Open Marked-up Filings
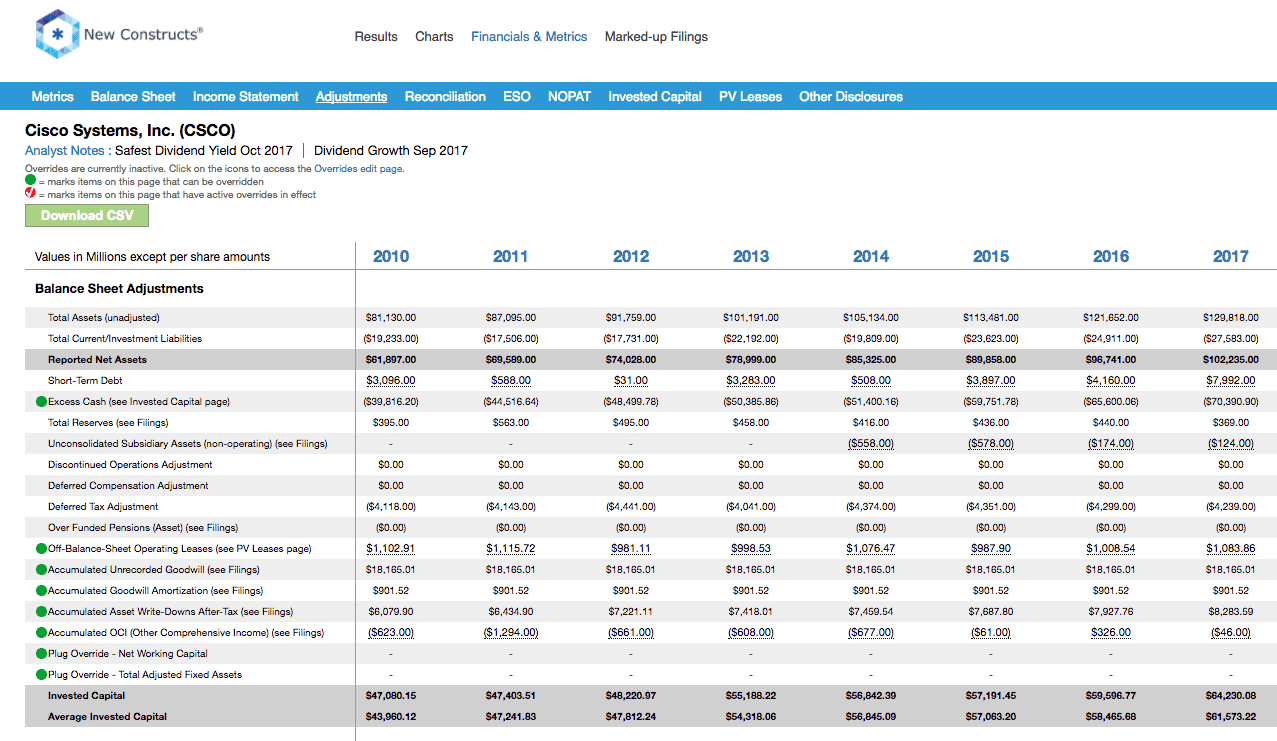The height and width of the screenshot is (741, 1277). click(656, 37)
